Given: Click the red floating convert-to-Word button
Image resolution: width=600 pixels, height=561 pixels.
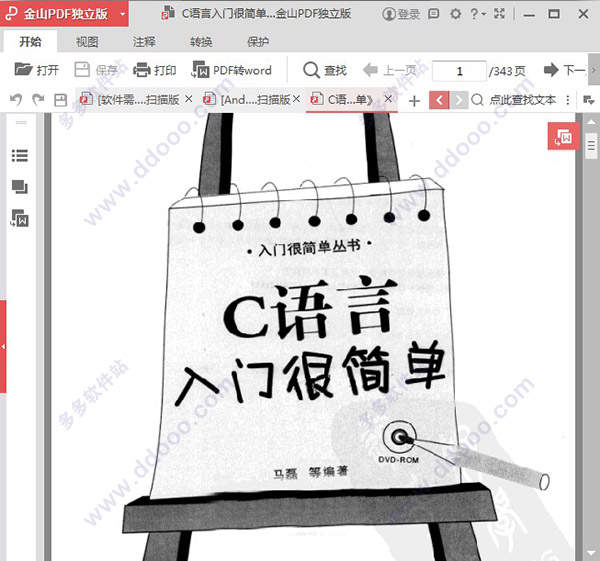Looking at the screenshot, I should point(563,136).
